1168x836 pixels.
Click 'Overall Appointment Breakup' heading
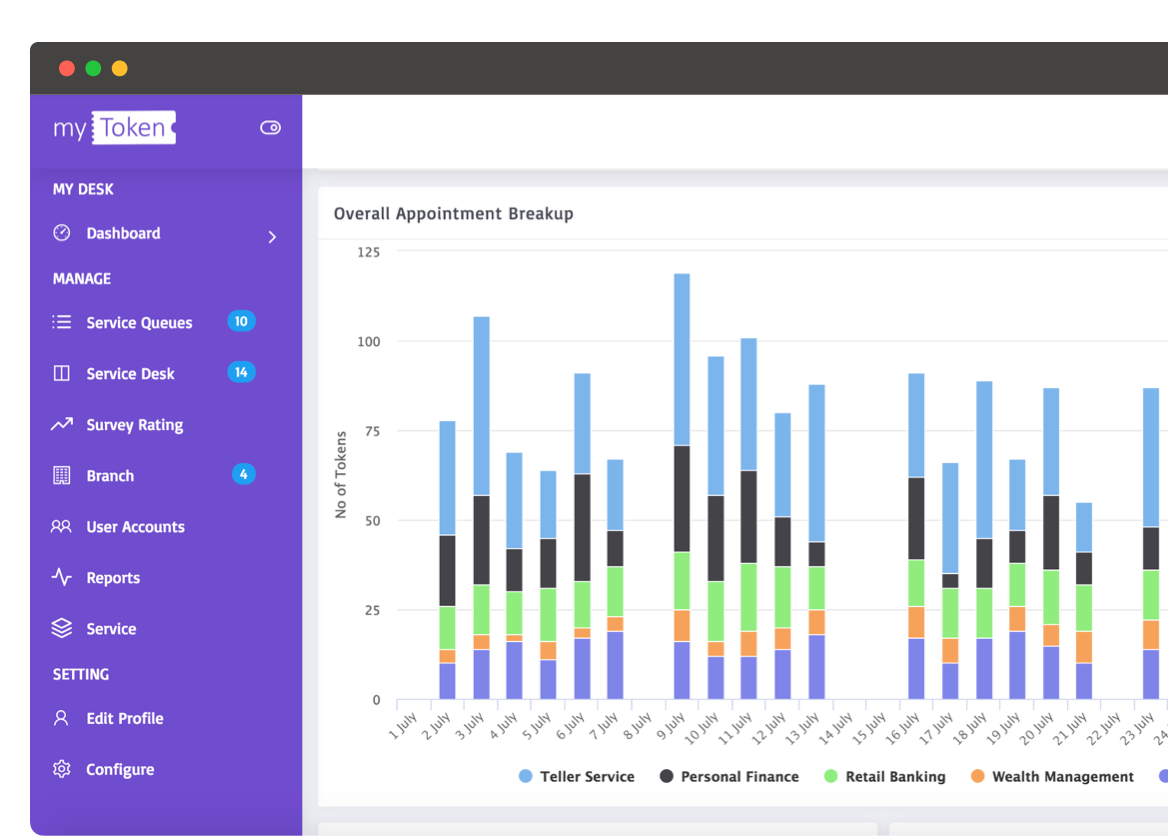454,214
